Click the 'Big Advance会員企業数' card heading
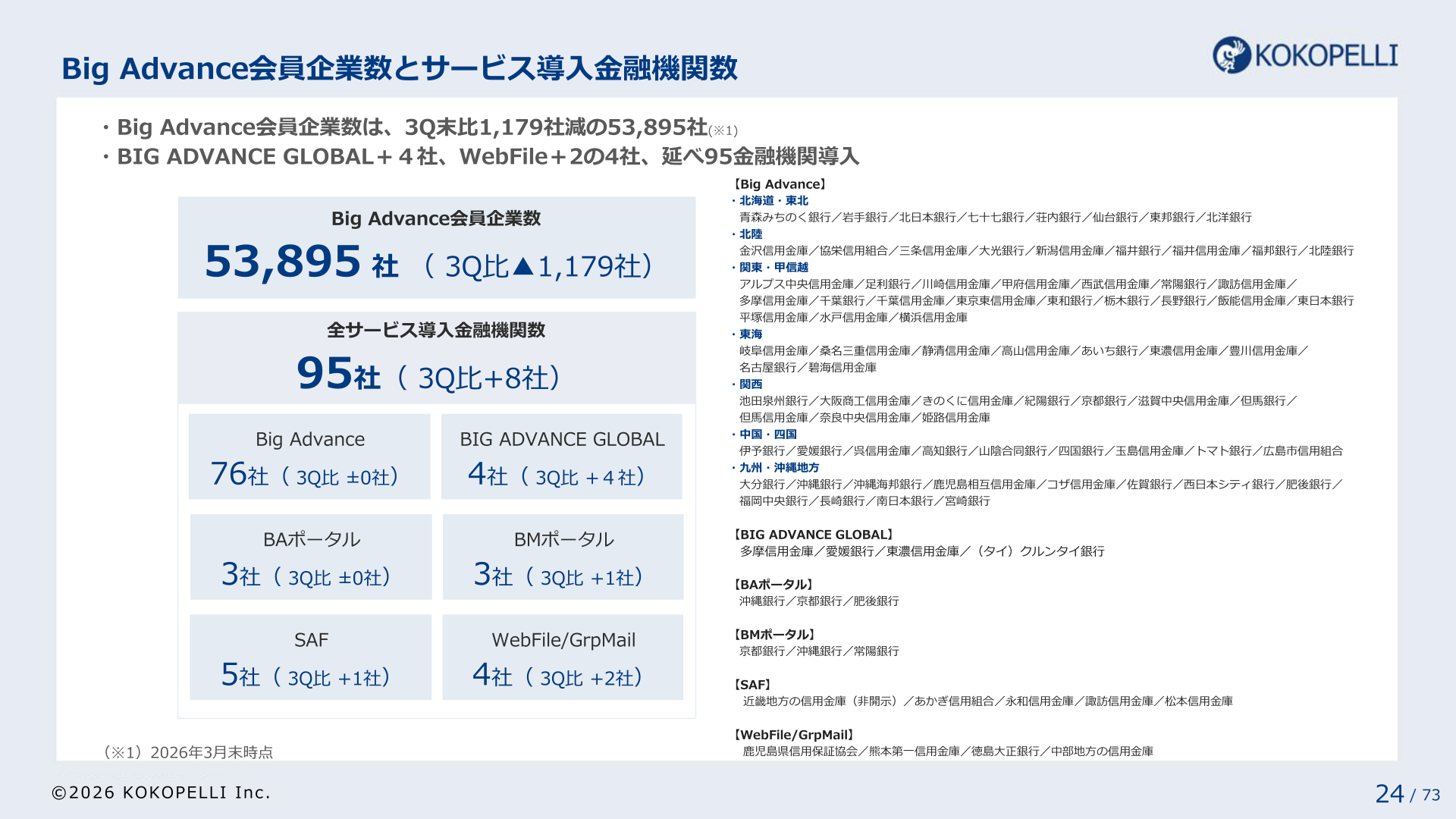 (x=436, y=218)
